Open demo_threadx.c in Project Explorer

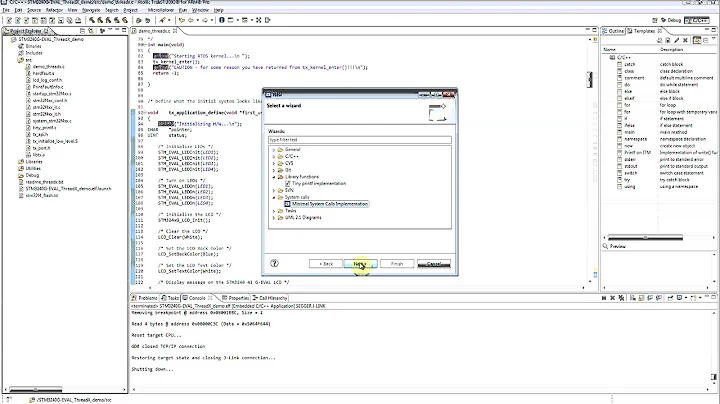(x=48, y=67)
